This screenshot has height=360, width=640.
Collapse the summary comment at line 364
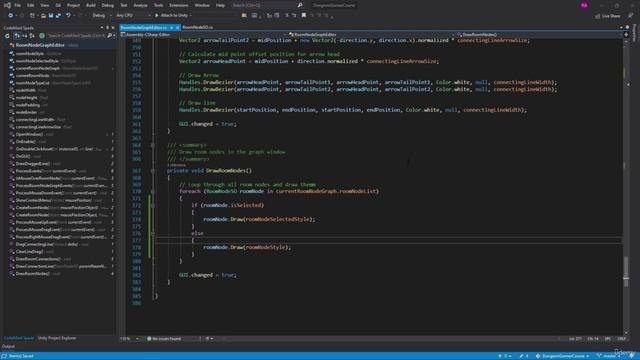point(153,145)
